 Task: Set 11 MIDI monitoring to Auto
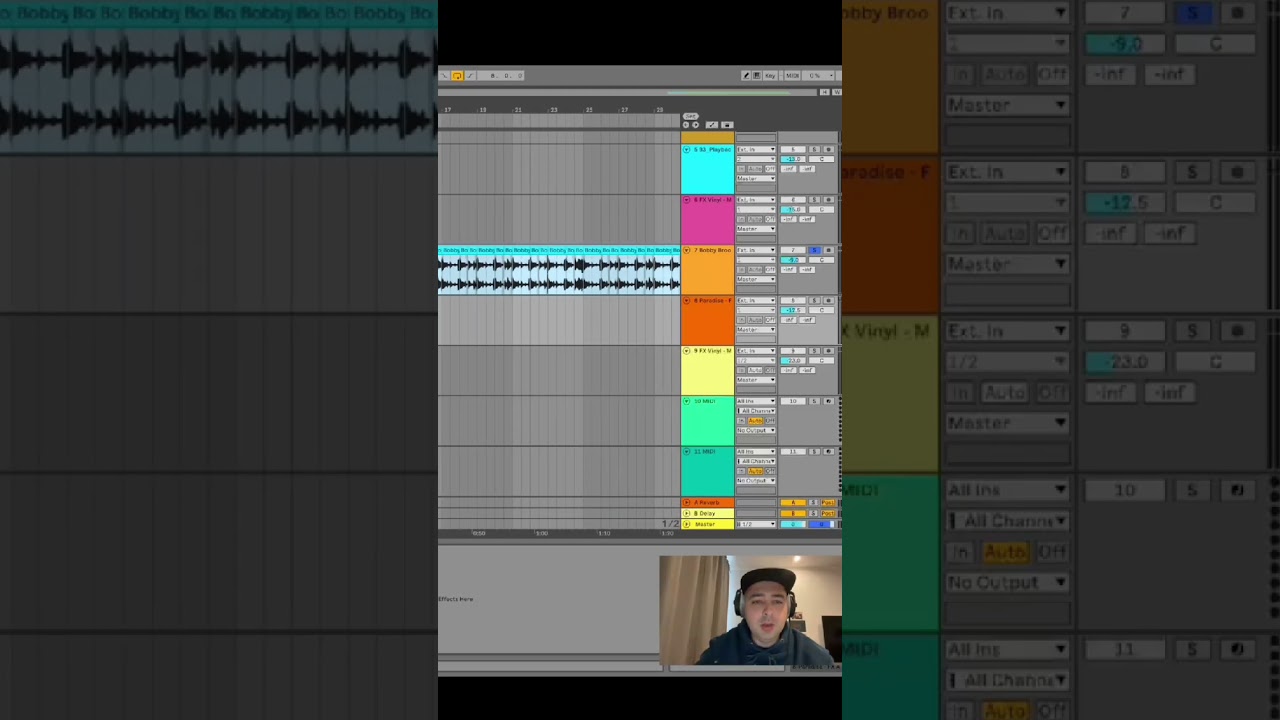[x=755, y=471]
